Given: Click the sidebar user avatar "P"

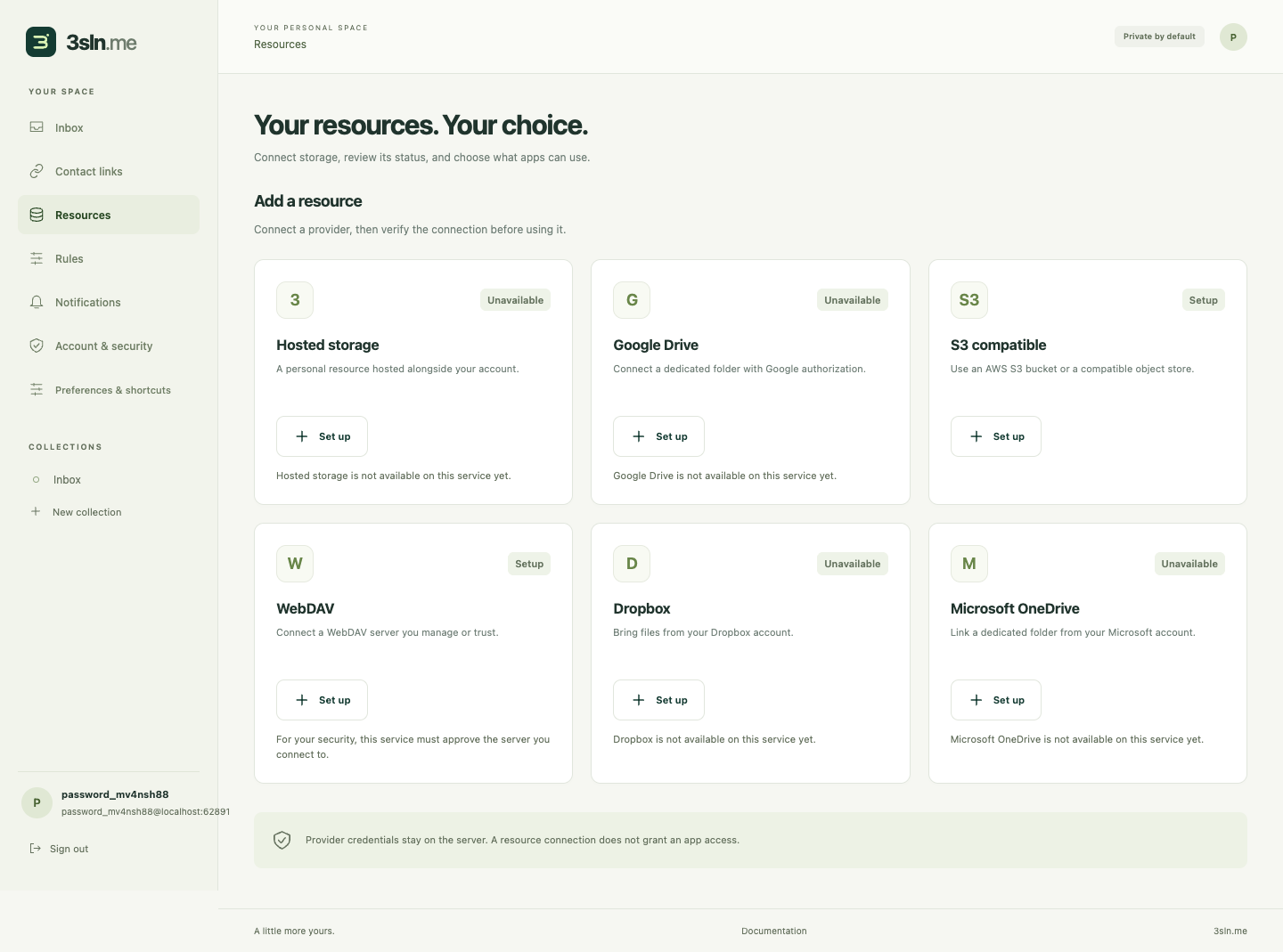Looking at the screenshot, I should coord(37,802).
